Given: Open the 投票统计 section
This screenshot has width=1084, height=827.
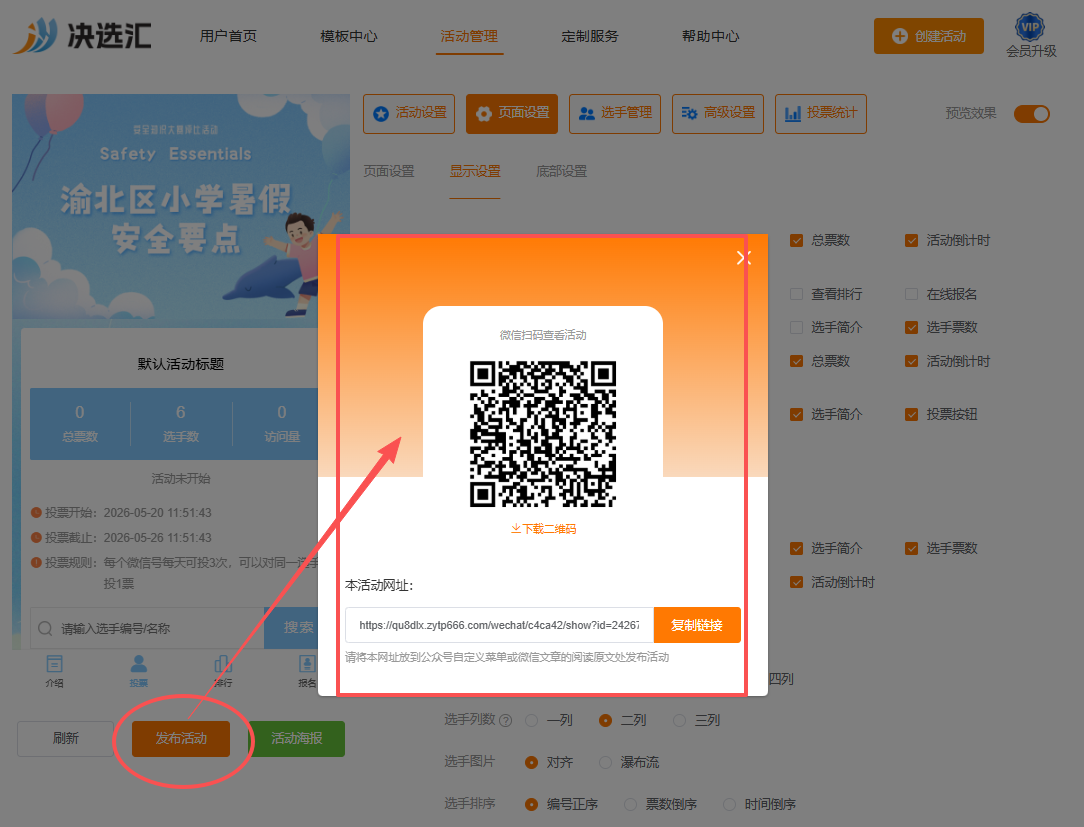Looking at the screenshot, I should coord(821,113).
